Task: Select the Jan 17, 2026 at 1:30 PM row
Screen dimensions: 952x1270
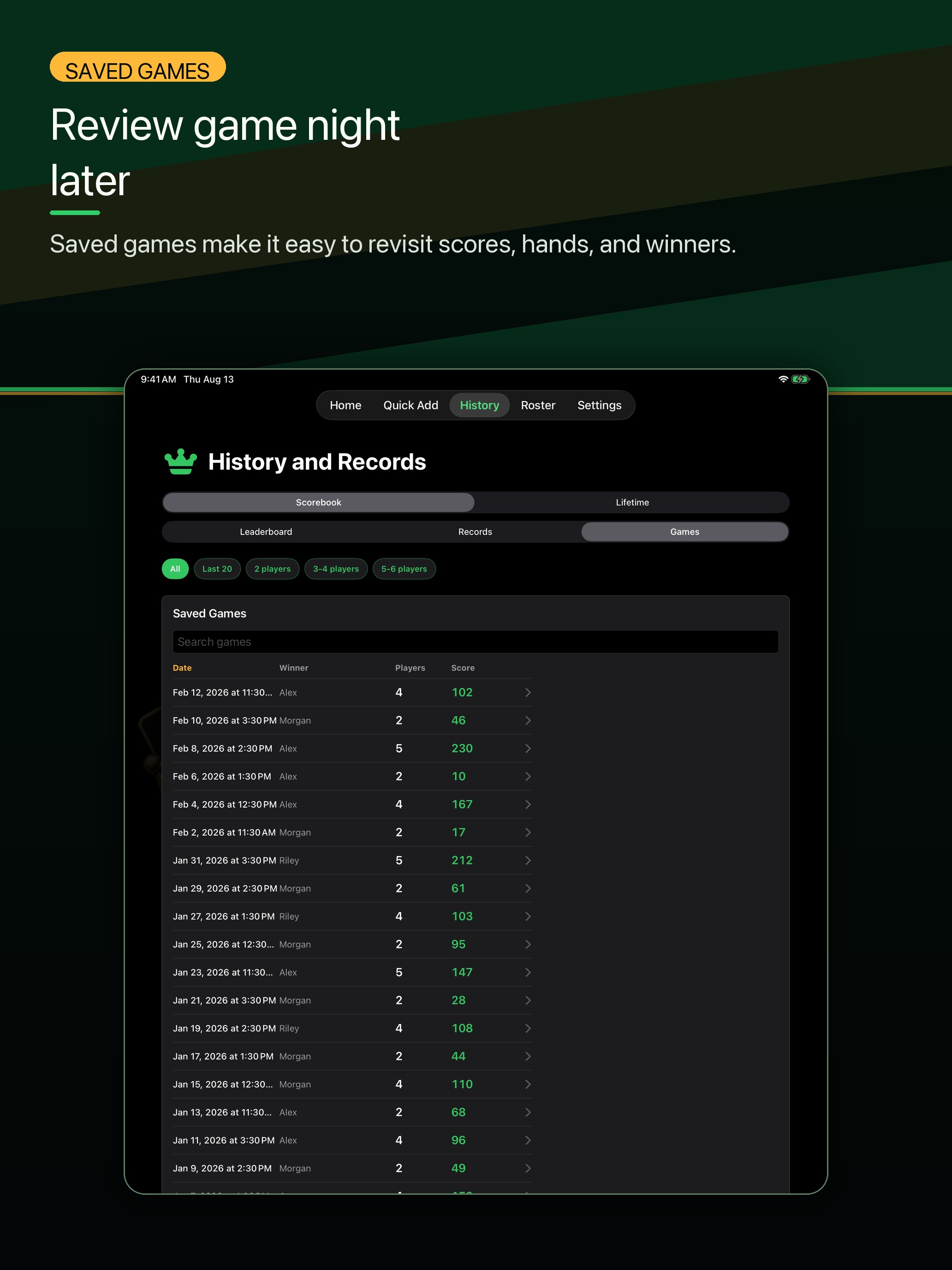Action: (352, 1056)
